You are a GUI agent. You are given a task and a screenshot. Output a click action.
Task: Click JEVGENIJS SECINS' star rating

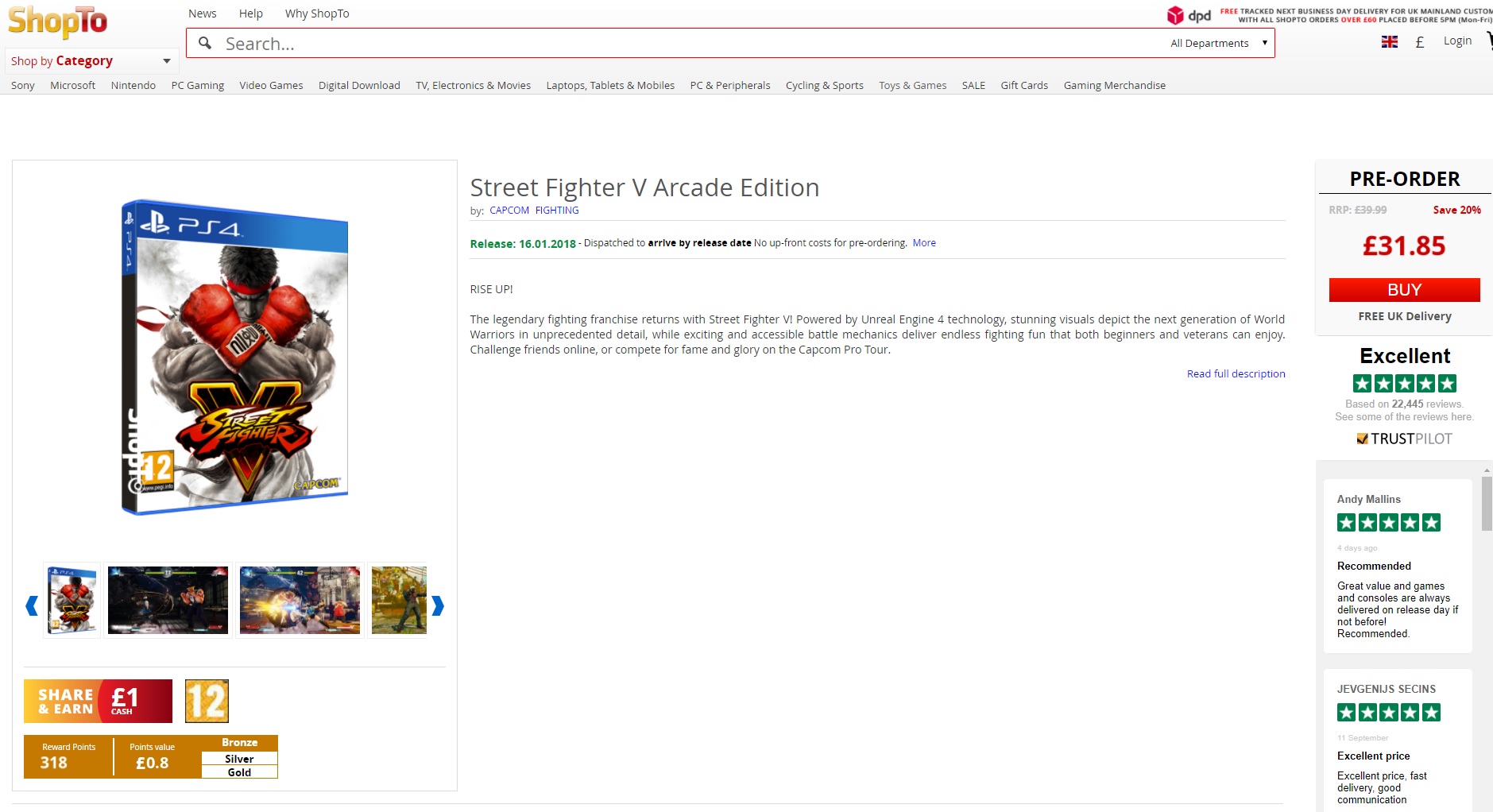coord(1389,713)
